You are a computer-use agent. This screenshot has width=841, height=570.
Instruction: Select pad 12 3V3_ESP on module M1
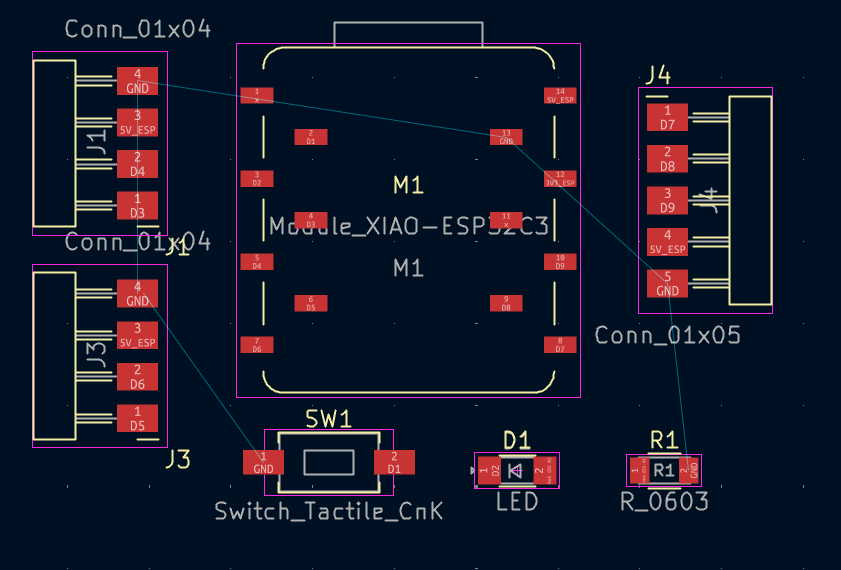click(x=560, y=179)
